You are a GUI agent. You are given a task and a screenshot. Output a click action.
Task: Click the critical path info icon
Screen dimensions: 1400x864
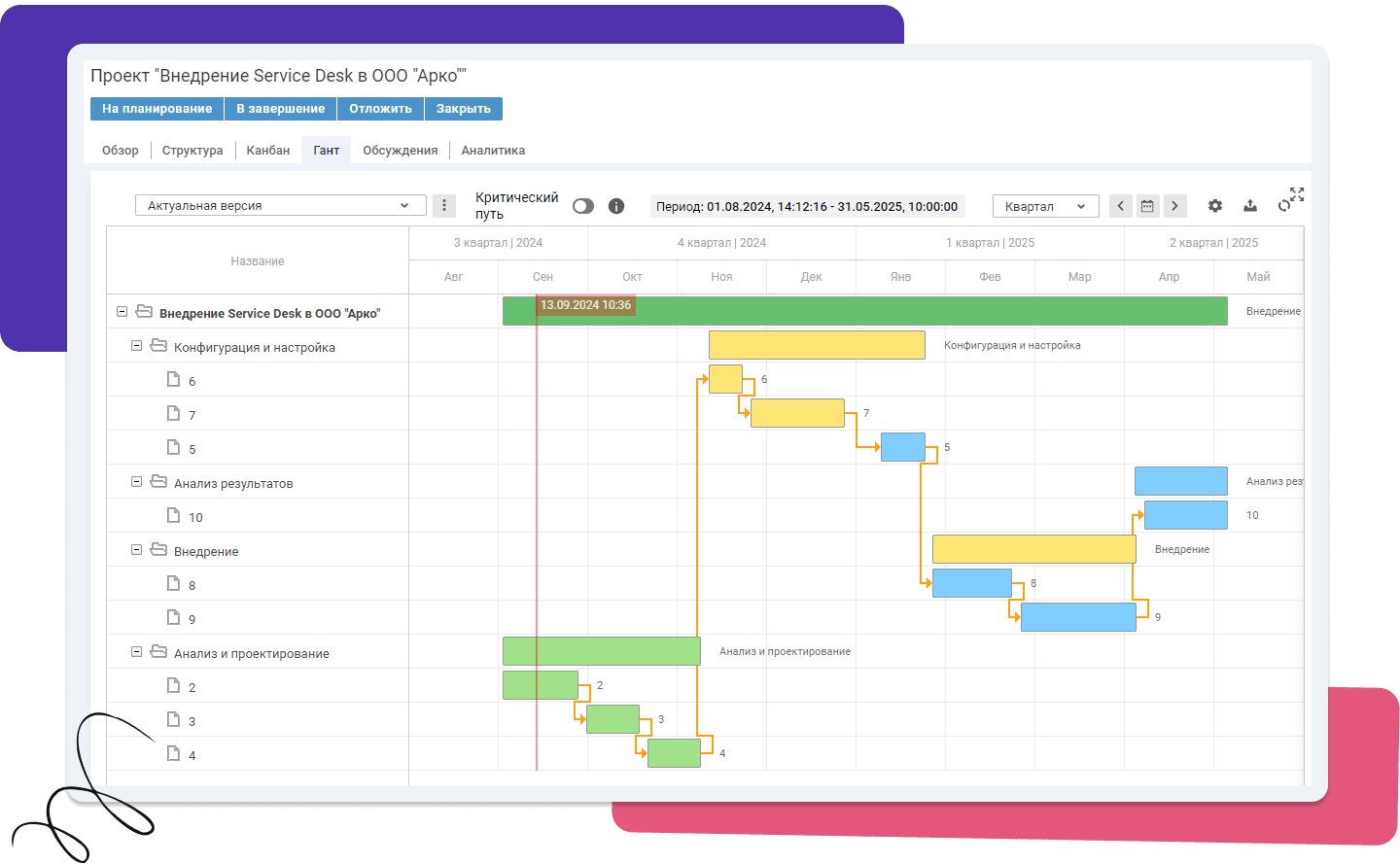pos(615,206)
